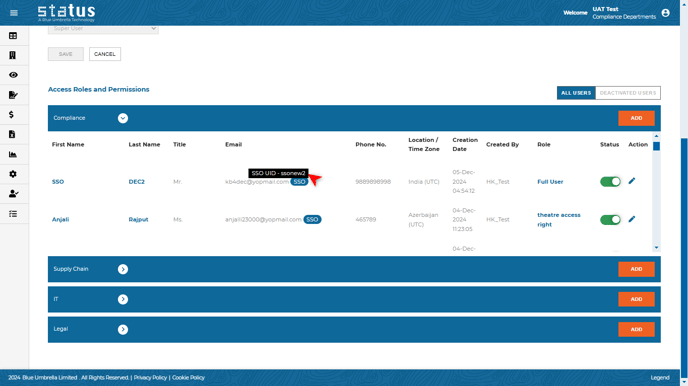
Task: Open the settings gear icon in sidebar
Action: [x=13, y=174]
